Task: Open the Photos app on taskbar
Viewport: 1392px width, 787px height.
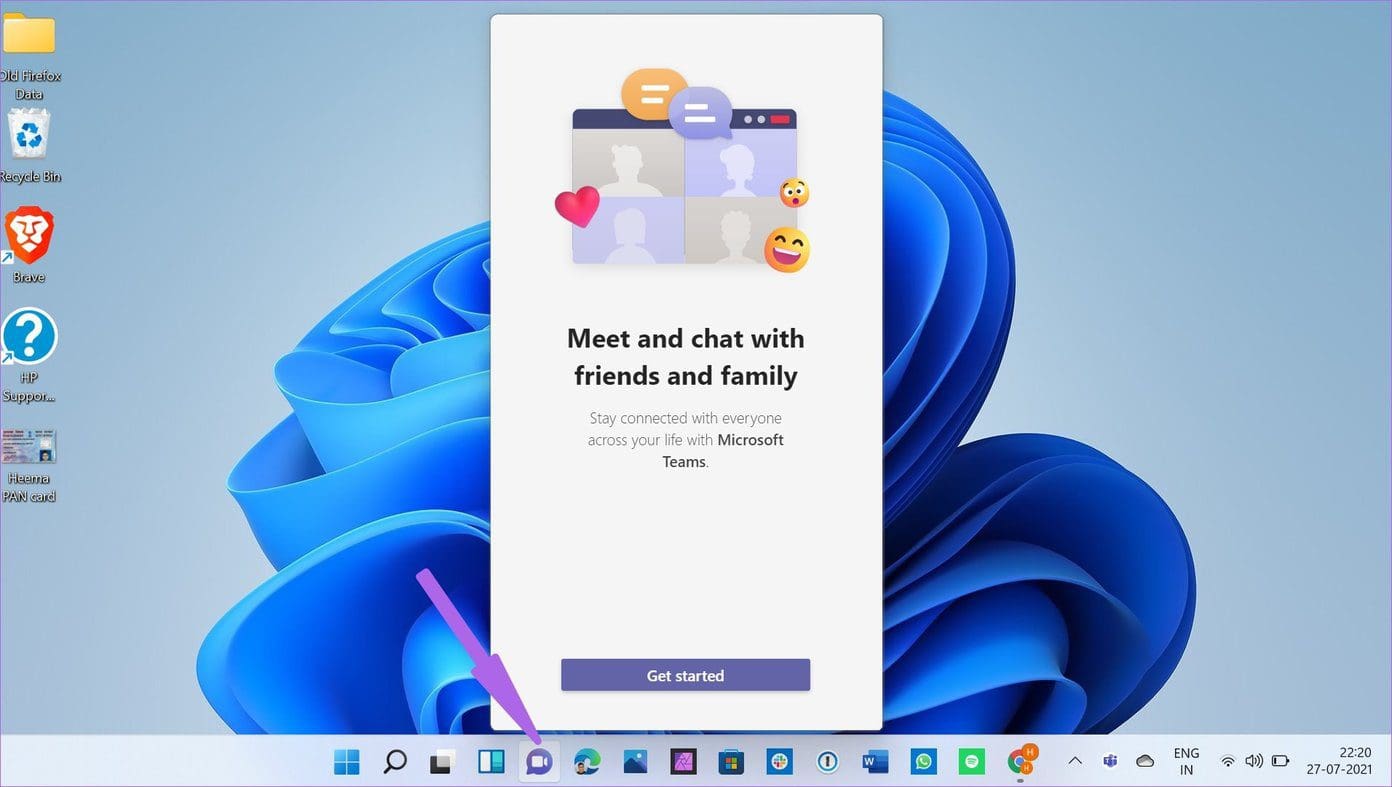Action: pos(635,762)
